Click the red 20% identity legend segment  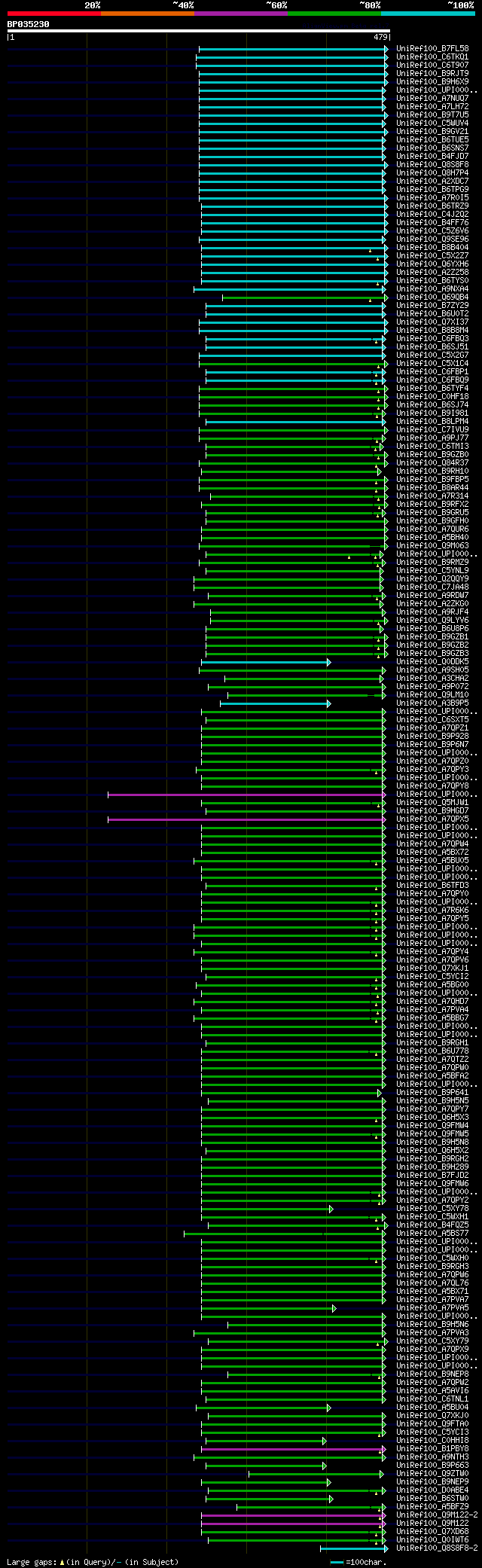[x=54, y=14]
